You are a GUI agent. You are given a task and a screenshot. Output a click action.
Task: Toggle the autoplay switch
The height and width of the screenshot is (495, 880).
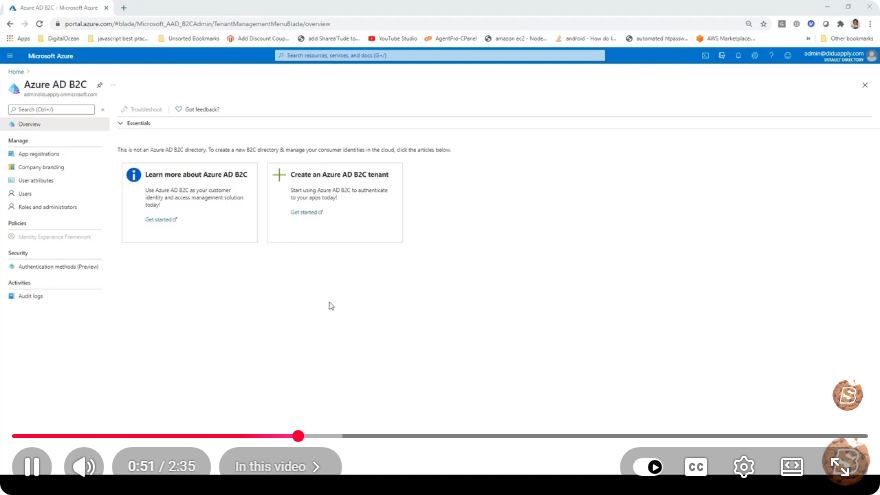(647, 466)
